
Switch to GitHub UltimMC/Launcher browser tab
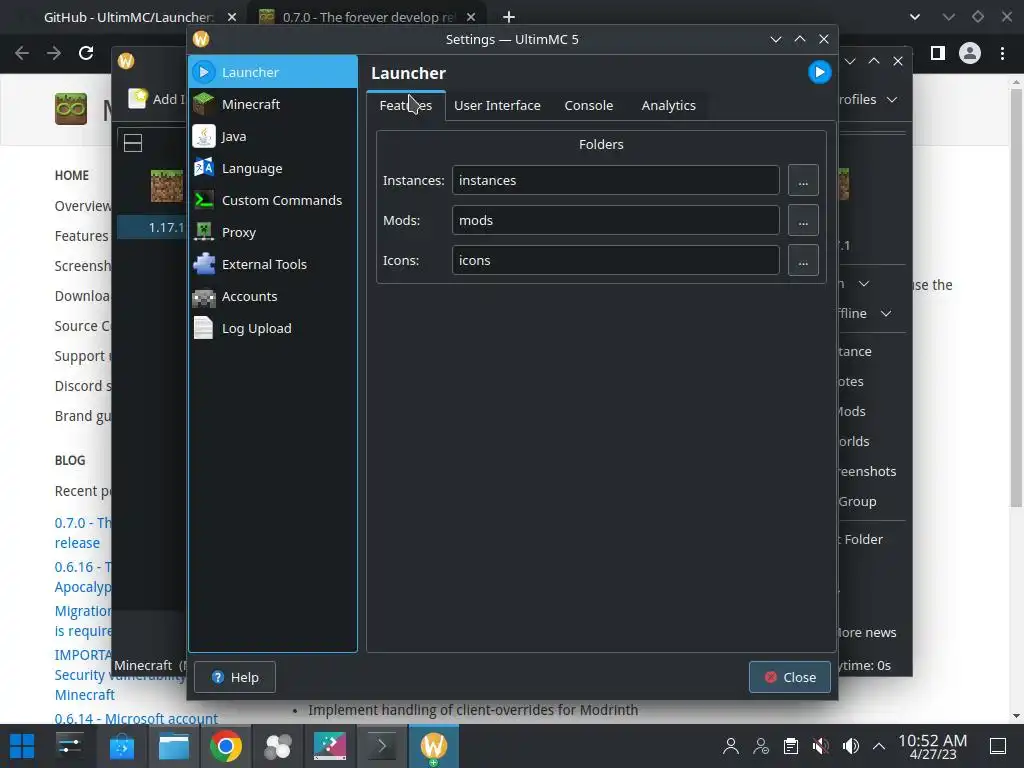click(x=129, y=17)
